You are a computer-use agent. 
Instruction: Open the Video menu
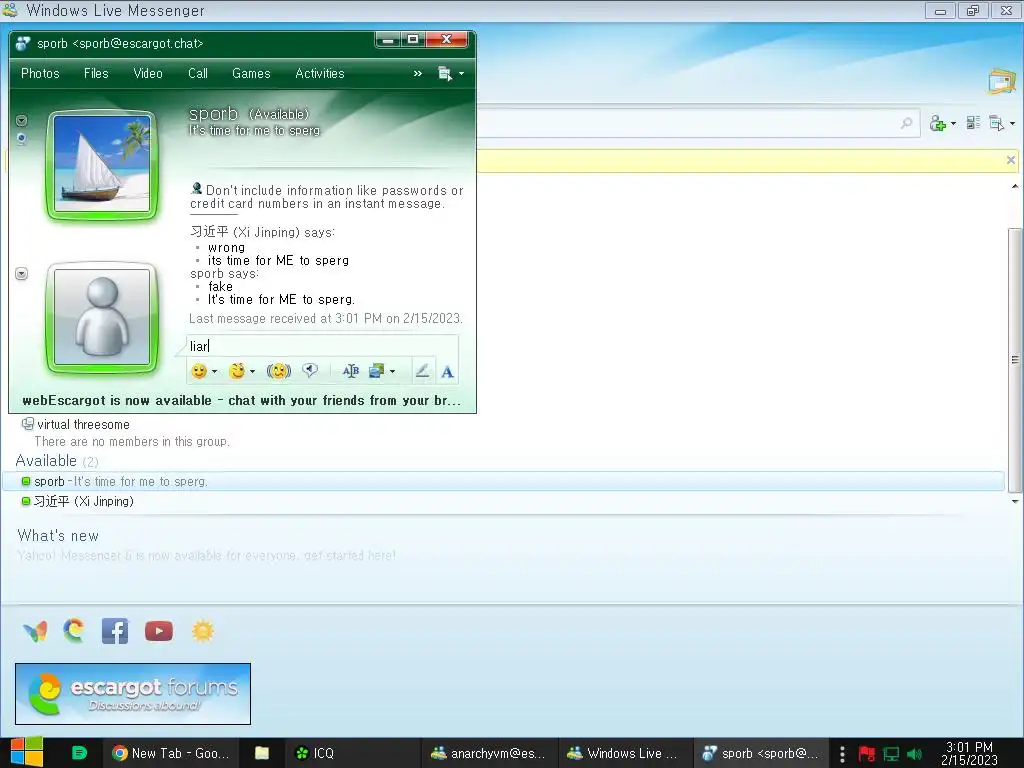tap(148, 74)
